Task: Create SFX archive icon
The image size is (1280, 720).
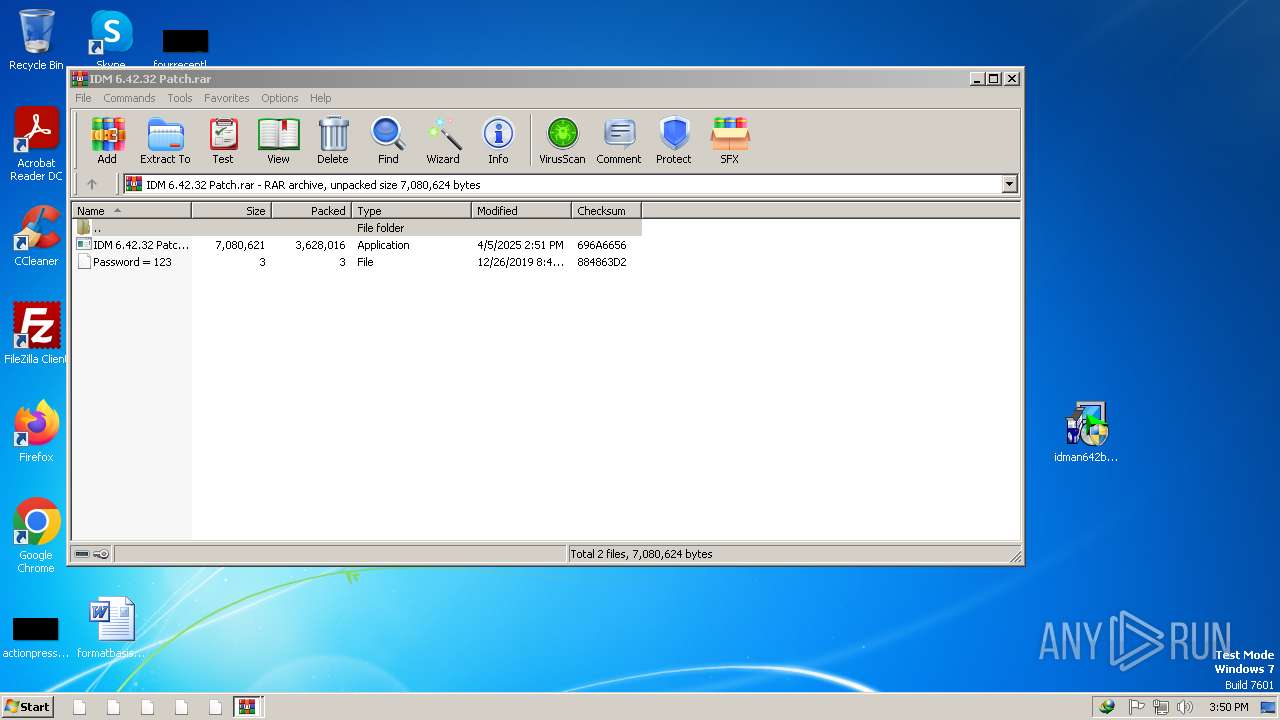Action: [x=730, y=140]
